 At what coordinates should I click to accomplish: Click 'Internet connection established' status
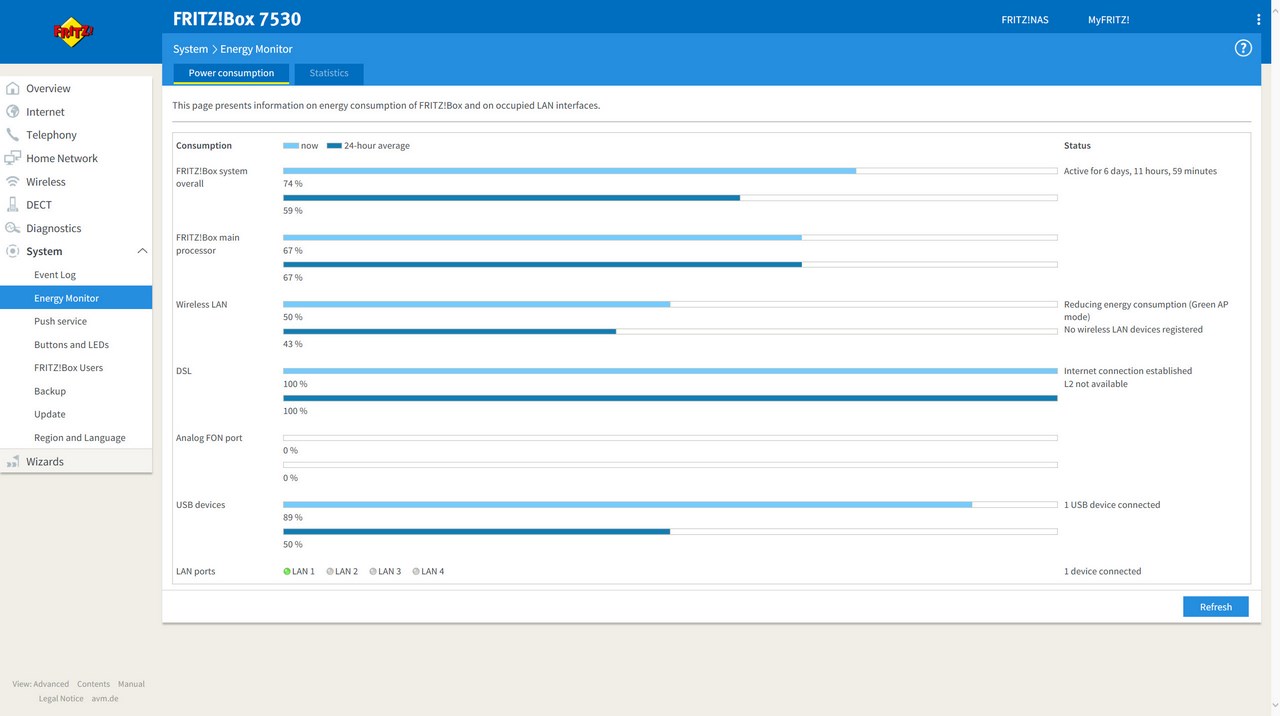tap(1128, 371)
